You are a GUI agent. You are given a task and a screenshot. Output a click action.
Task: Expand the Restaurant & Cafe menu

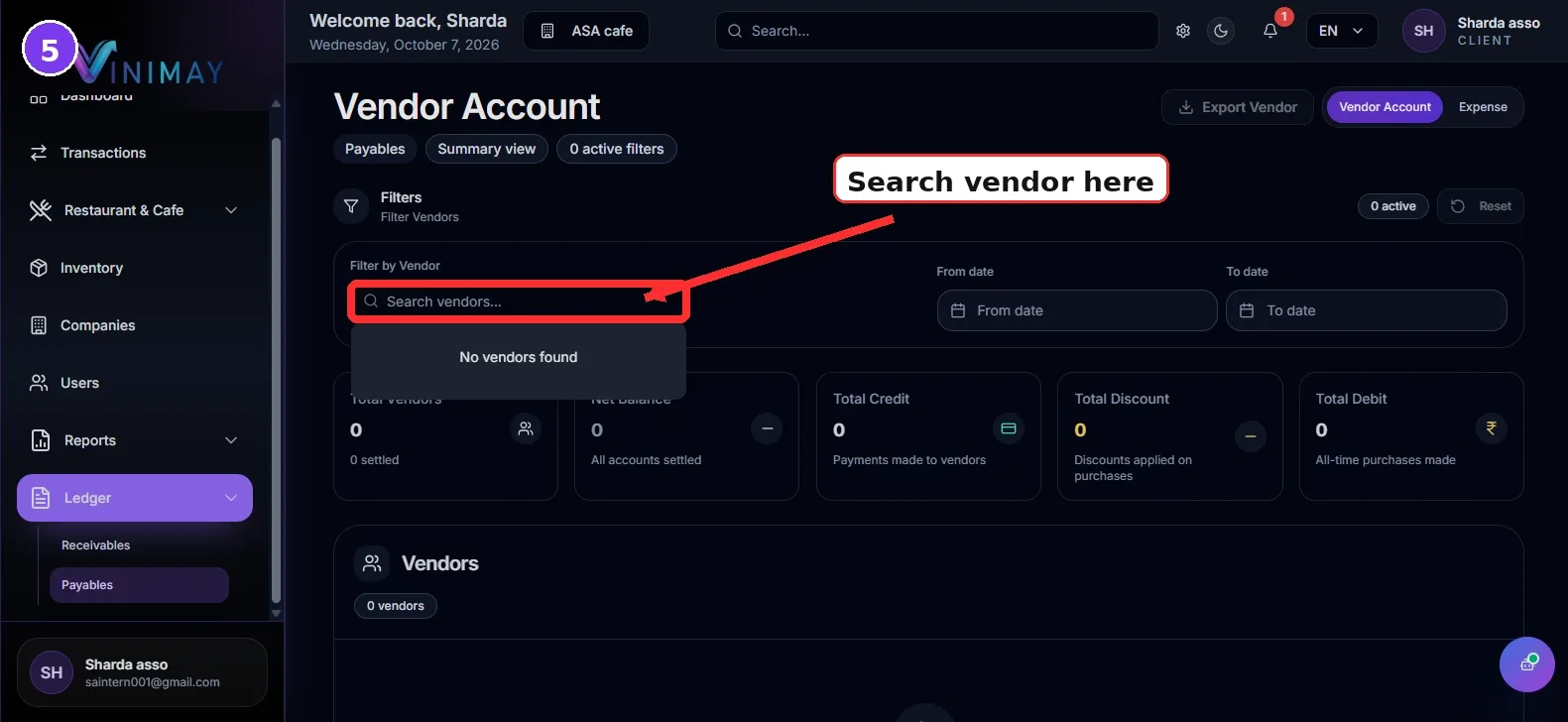[135, 210]
